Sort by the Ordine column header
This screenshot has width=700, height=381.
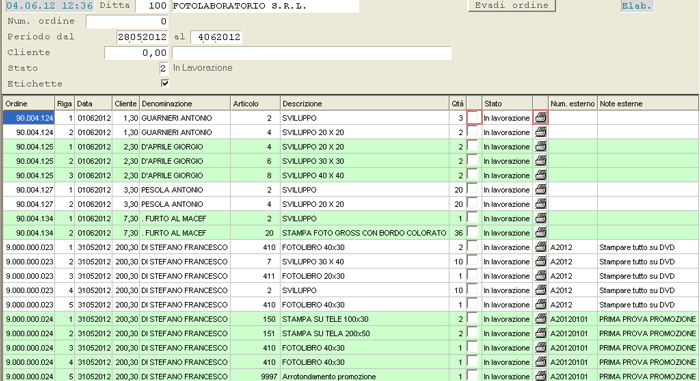coord(29,103)
